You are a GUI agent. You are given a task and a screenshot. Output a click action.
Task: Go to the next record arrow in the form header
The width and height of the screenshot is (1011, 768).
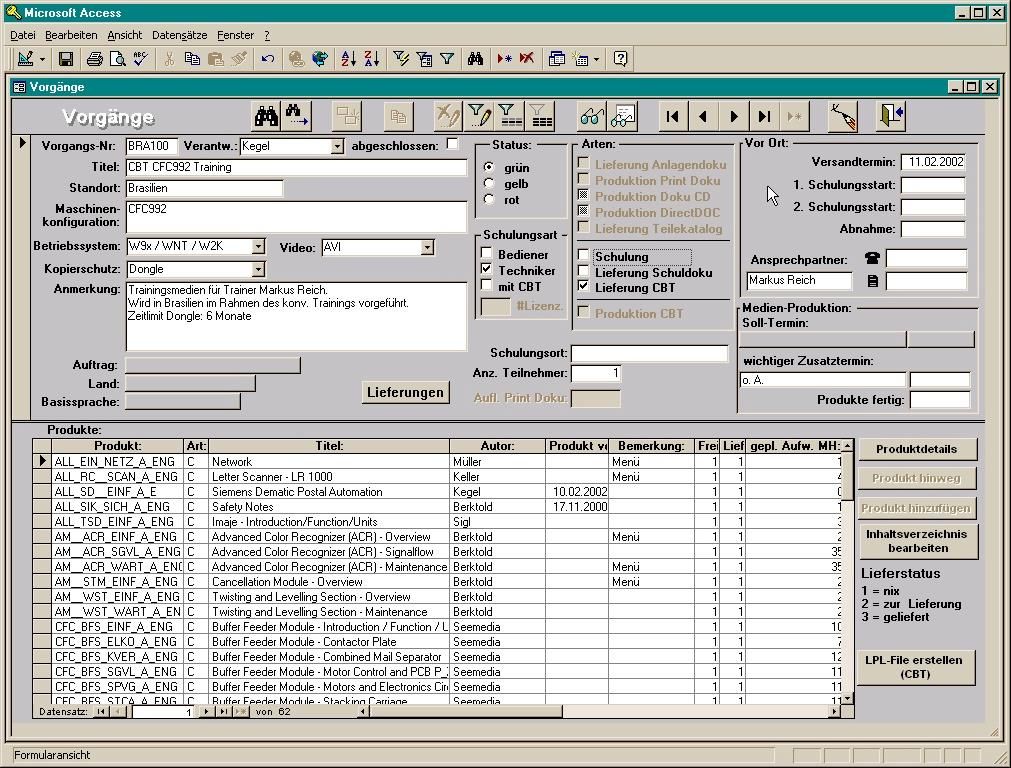pyautogui.click(x=734, y=117)
